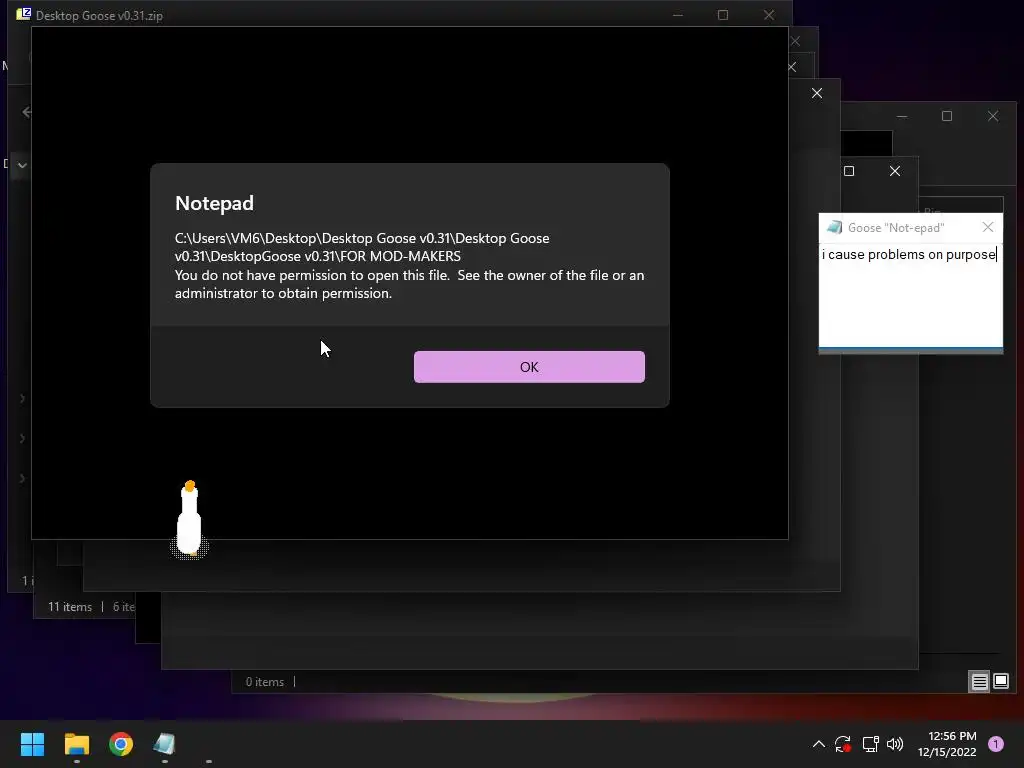Open the clock showing 12:56 PM

(947, 744)
